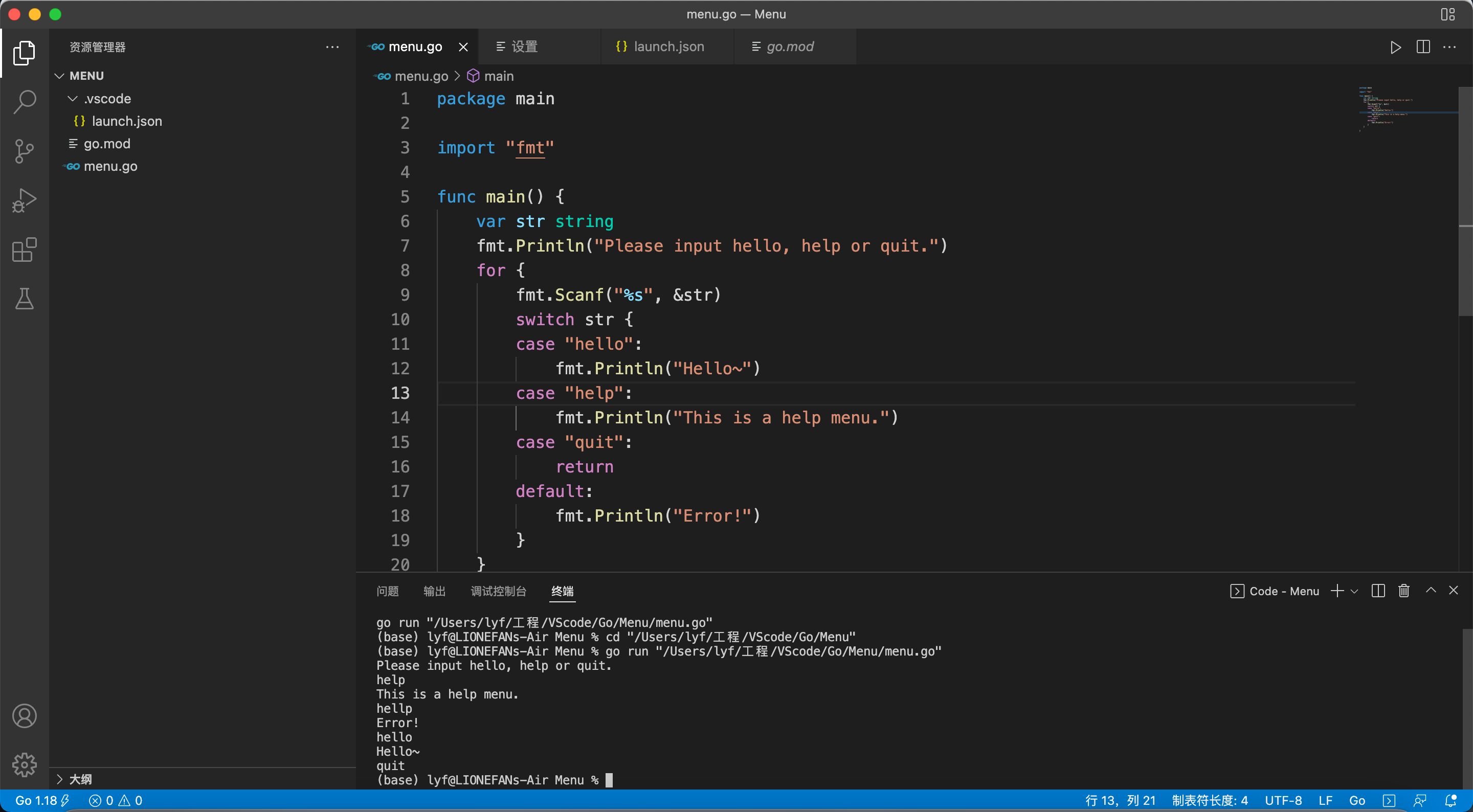Open the 调试控制台 debug console tab
The width and height of the screenshot is (1473, 812).
[x=498, y=591]
